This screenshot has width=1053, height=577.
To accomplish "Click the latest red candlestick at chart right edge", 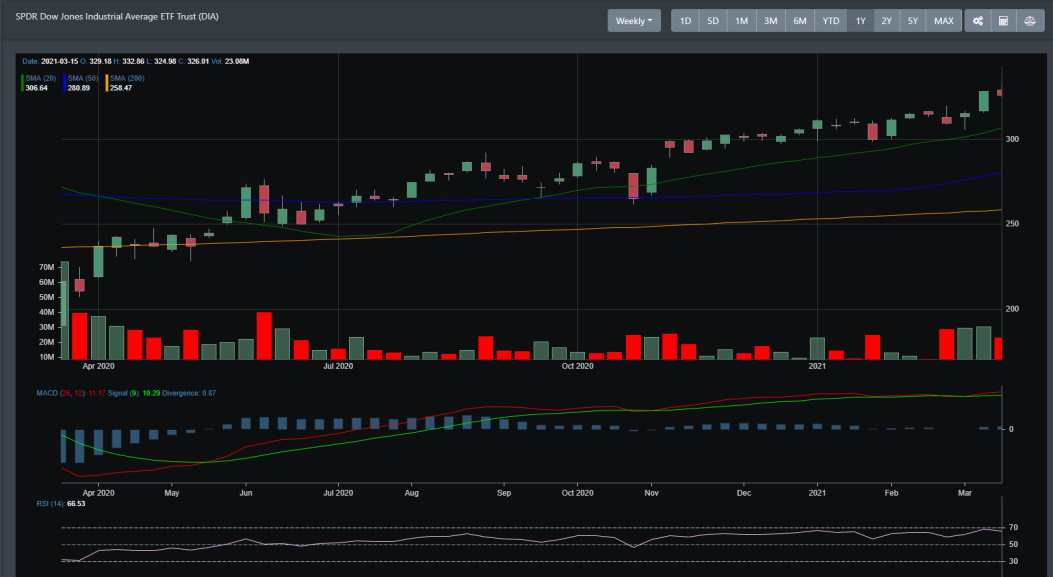I will coord(999,93).
